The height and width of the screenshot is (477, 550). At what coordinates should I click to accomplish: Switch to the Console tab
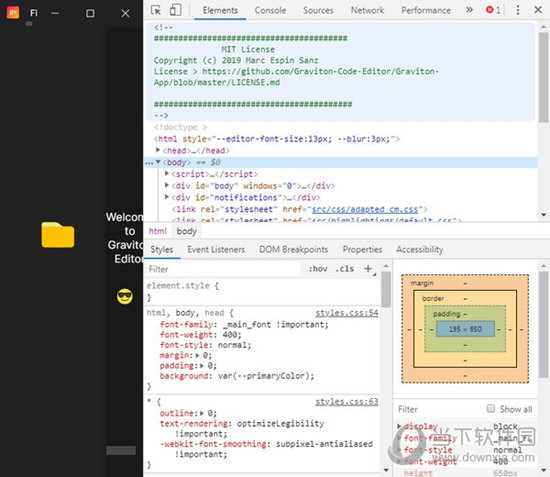pyautogui.click(x=270, y=10)
